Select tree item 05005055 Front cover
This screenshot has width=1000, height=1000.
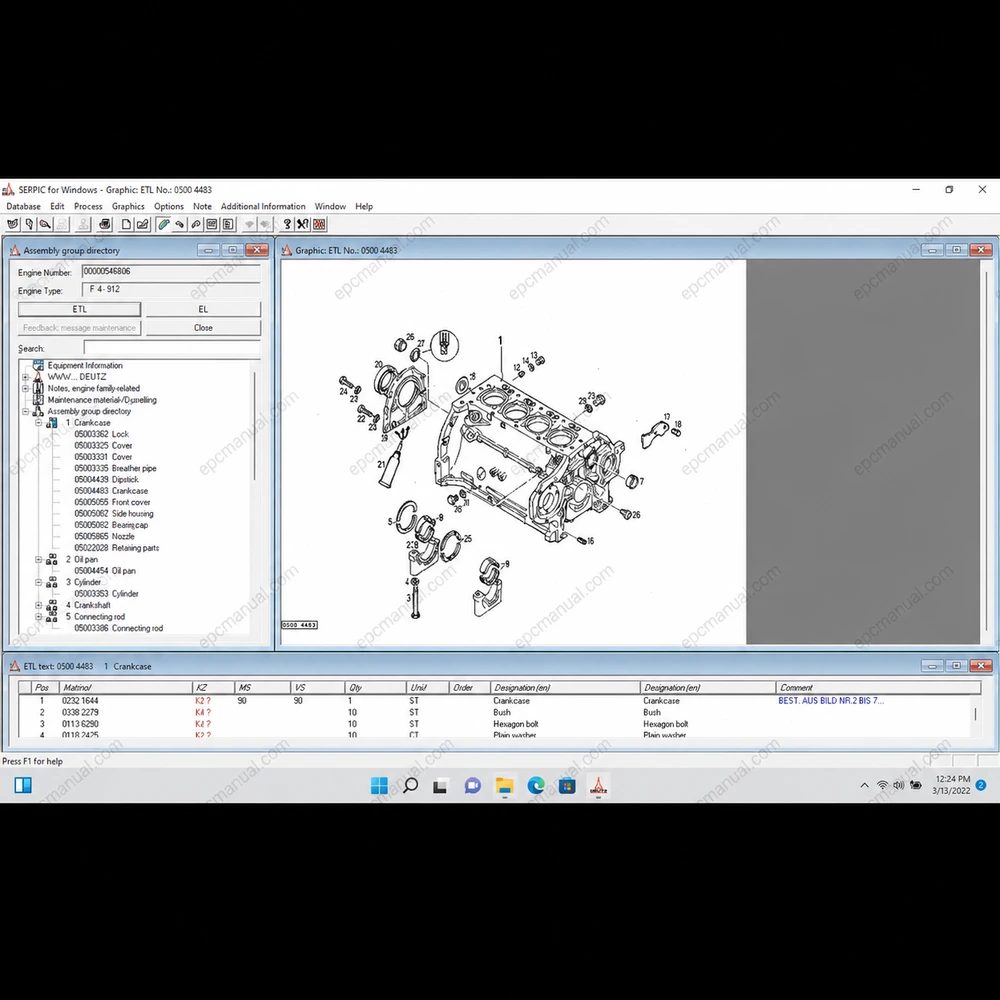click(112, 503)
